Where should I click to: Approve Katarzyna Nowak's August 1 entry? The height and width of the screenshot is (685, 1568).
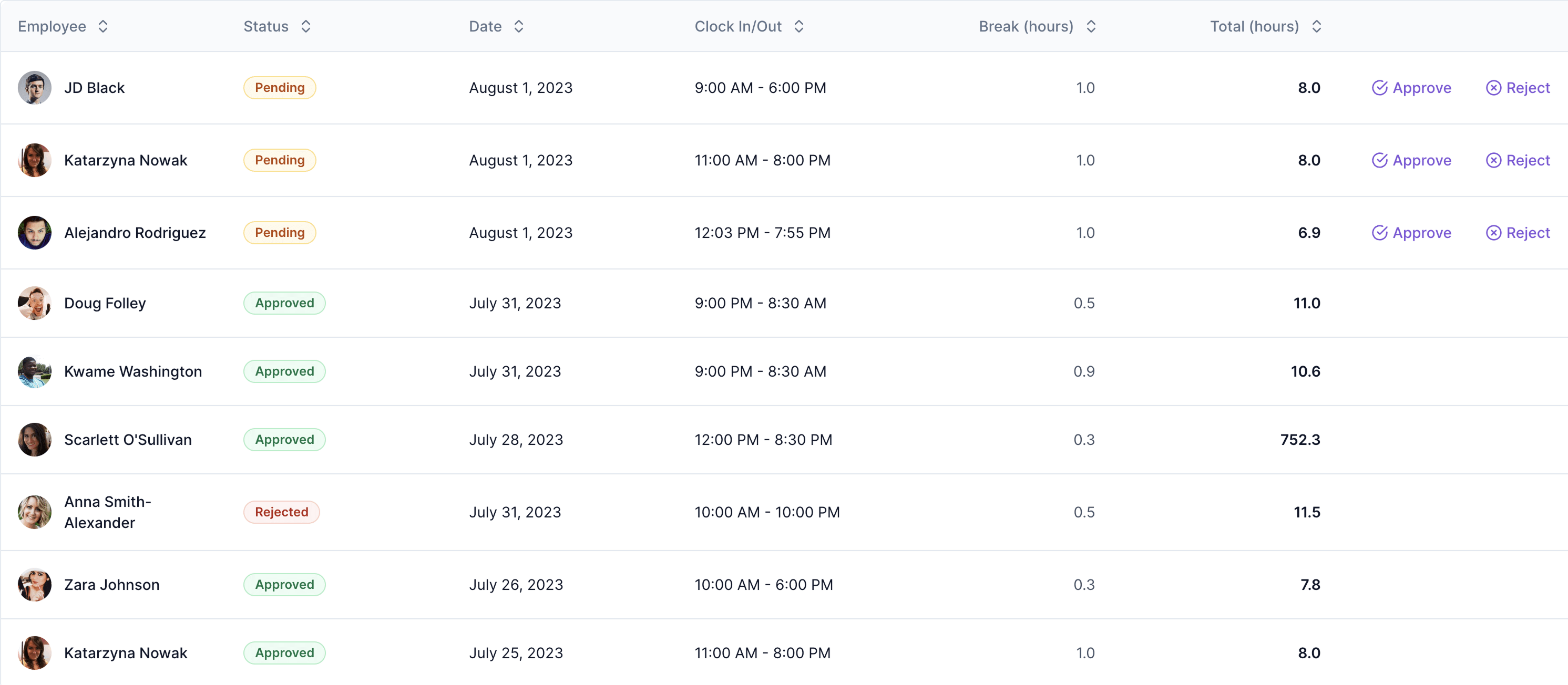click(1411, 160)
